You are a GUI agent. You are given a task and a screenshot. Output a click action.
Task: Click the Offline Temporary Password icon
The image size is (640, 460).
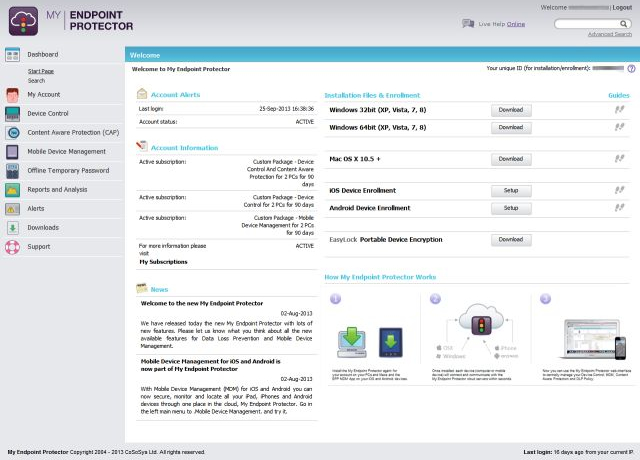click(12, 171)
